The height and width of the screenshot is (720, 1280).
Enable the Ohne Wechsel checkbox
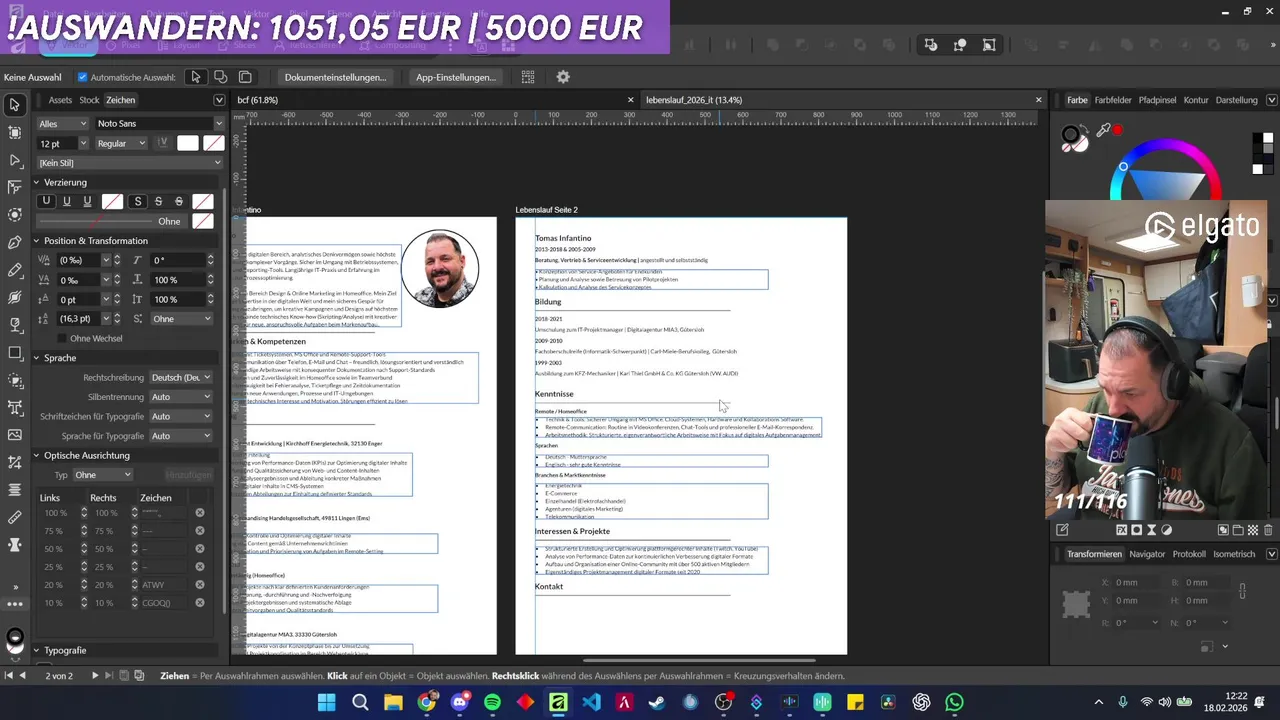62,338
